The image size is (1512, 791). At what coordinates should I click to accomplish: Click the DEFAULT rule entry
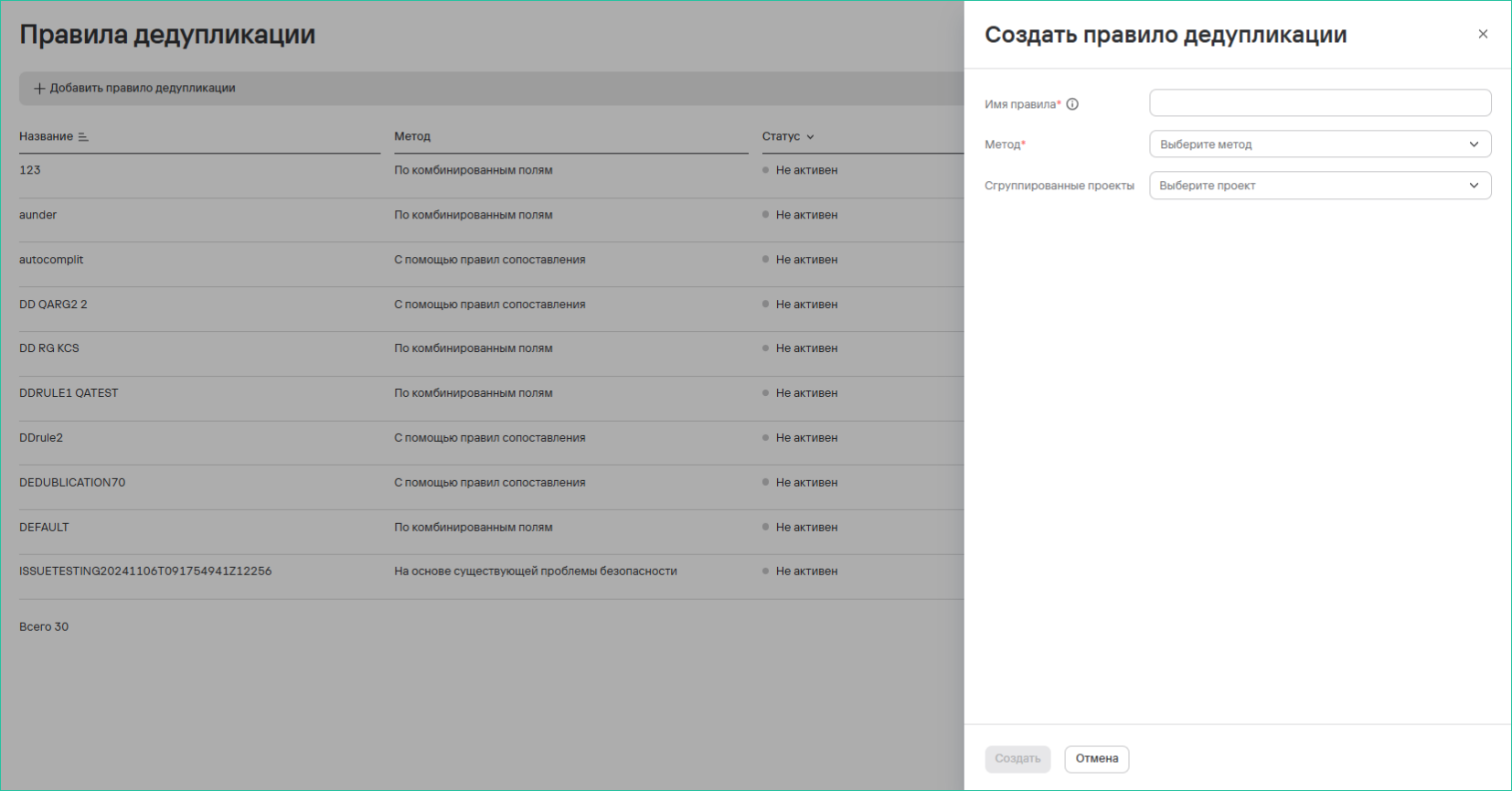[44, 528]
